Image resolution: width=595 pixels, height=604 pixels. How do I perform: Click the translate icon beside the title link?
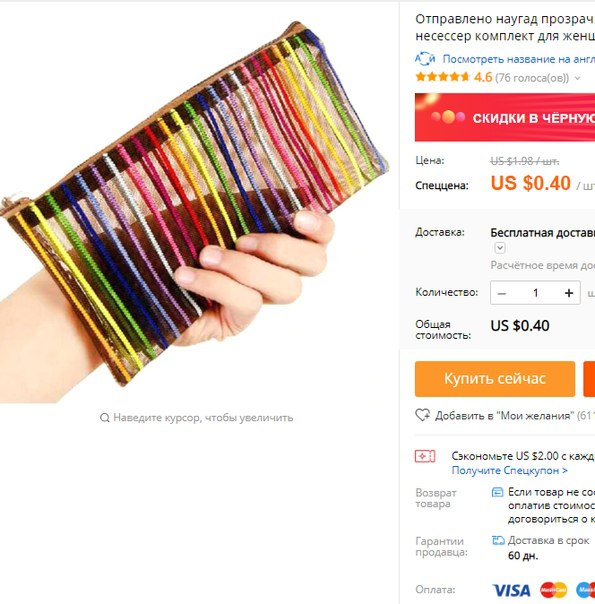point(425,59)
